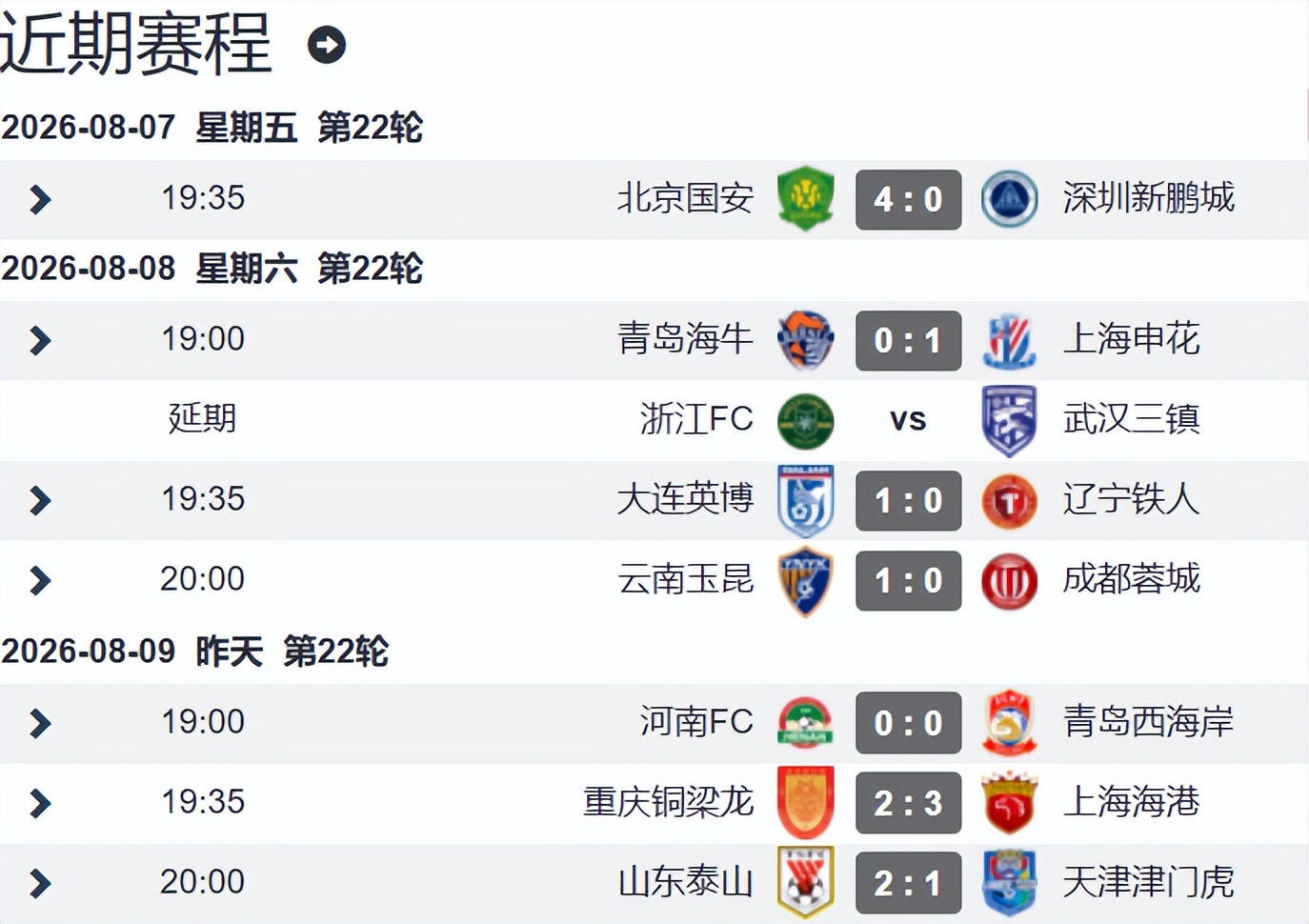Click the 上海申花 team logo
This screenshot has width=1309, height=924.
[x=1009, y=340]
